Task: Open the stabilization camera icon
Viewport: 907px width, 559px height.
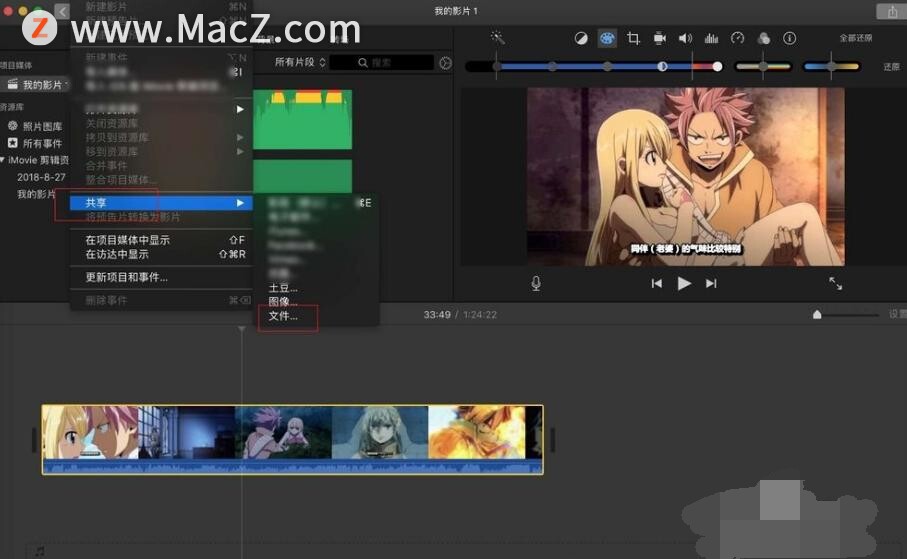Action: click(659, 38)
